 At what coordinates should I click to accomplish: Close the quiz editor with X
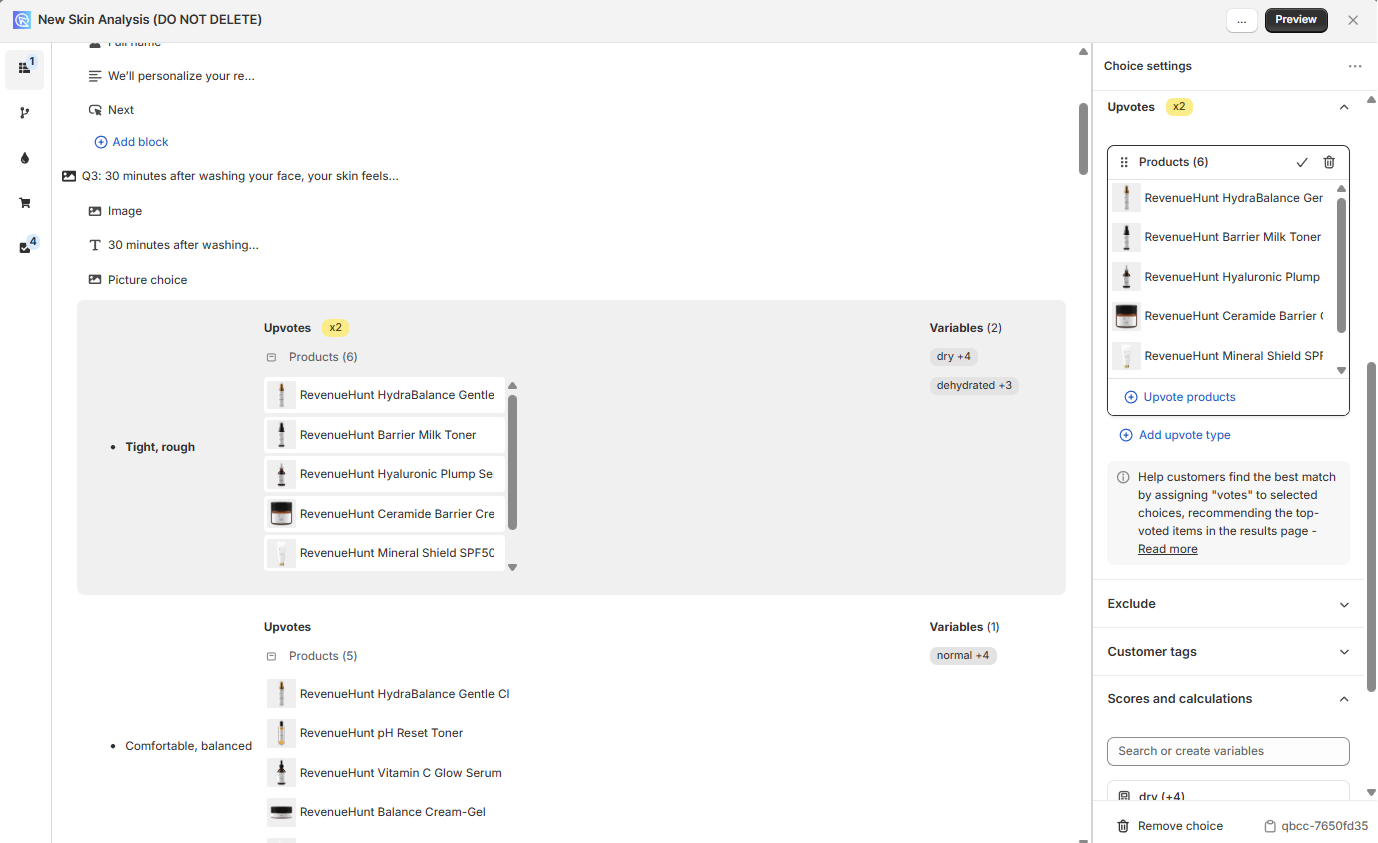click(1353, 20)
